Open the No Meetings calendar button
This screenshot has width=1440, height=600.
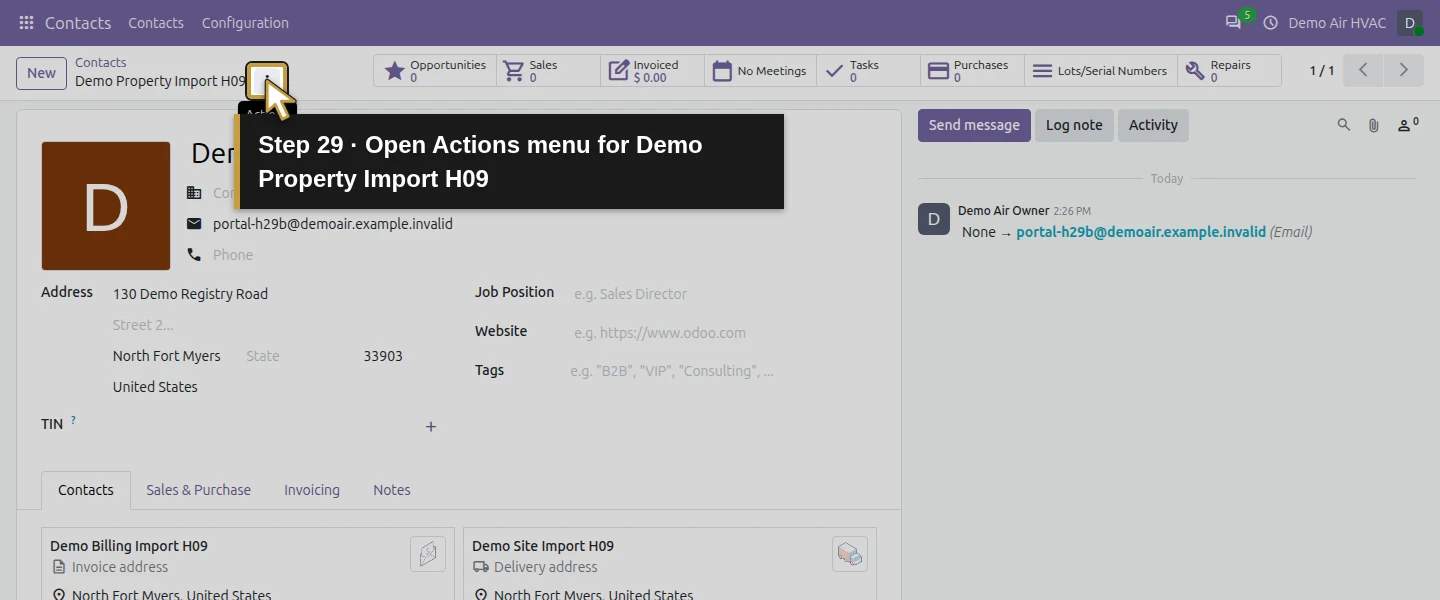(760, 71)
